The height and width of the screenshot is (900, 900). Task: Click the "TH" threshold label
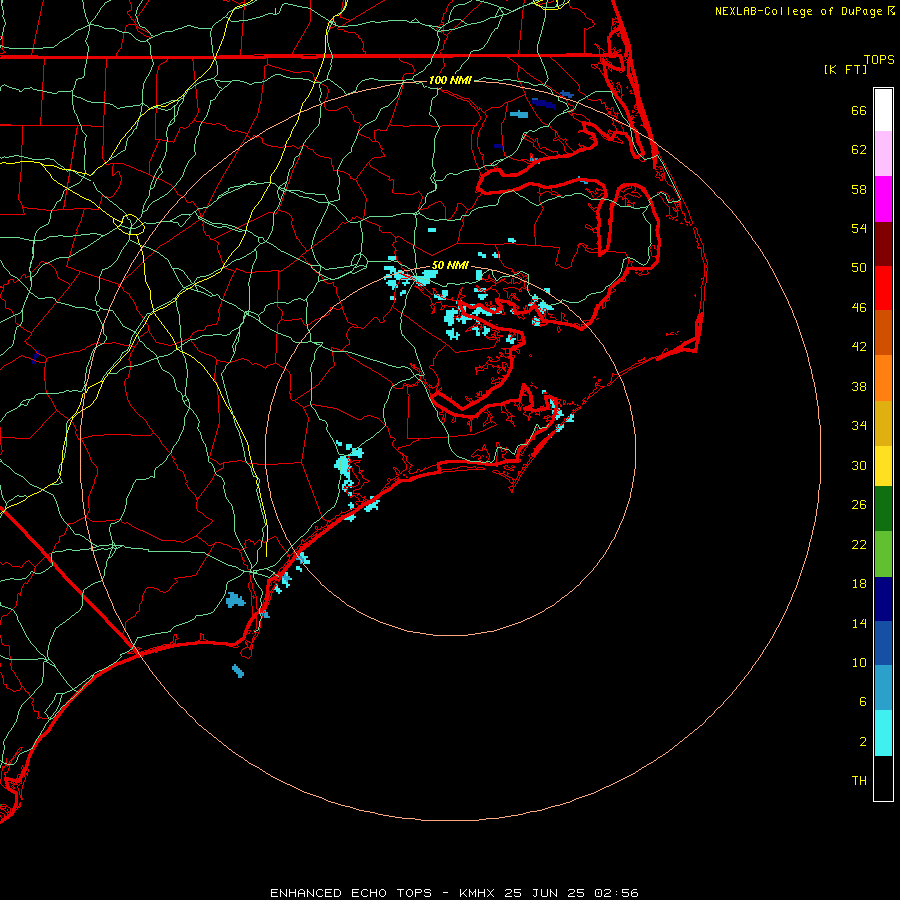(x=859, y=781)
